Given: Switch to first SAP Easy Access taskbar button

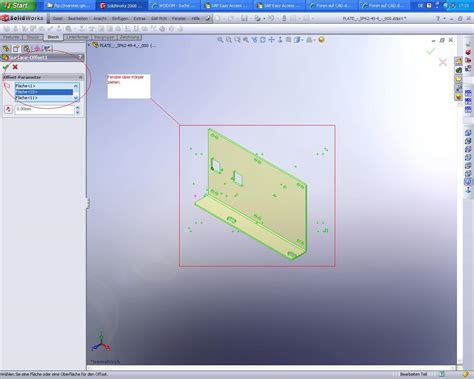Looking at the screenshot, I should (227, 6).
